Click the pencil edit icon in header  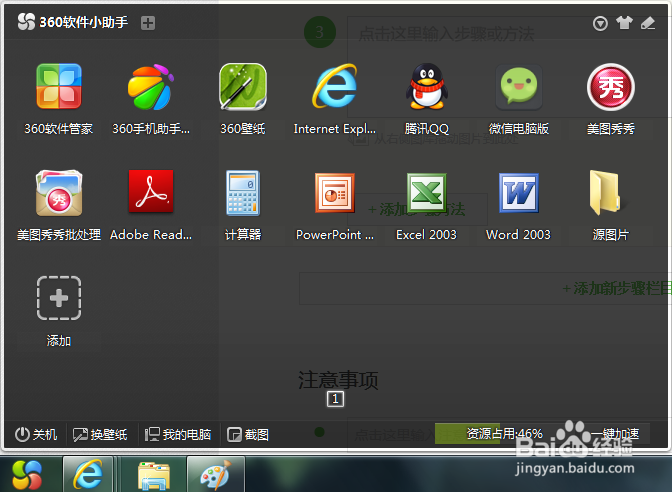point(648,23)
